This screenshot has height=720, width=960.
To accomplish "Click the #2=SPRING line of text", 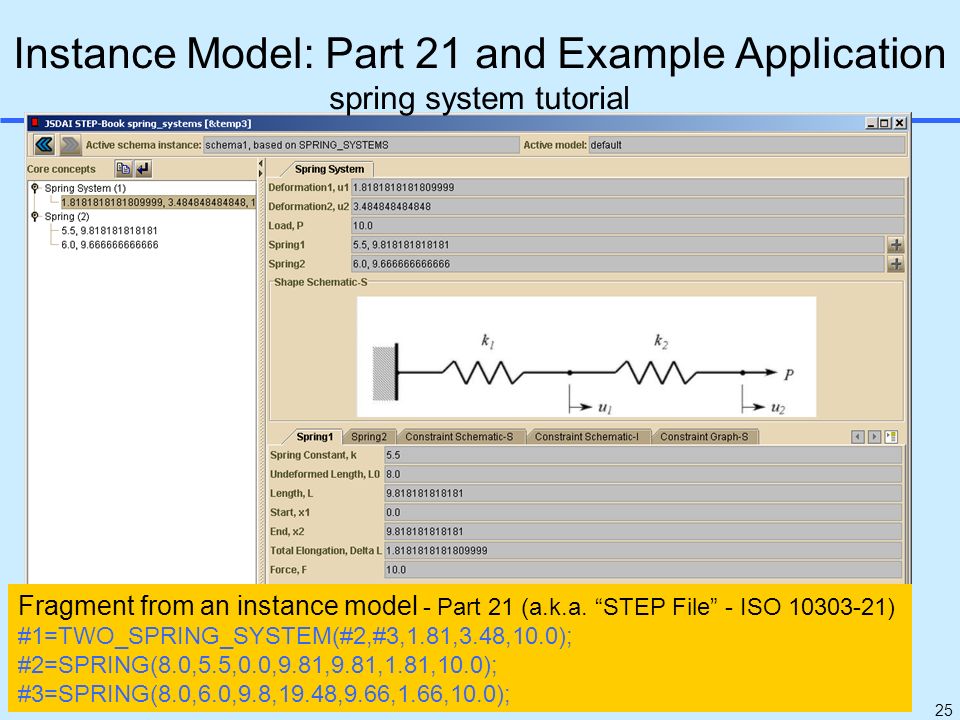I will [x=258, y=665].
